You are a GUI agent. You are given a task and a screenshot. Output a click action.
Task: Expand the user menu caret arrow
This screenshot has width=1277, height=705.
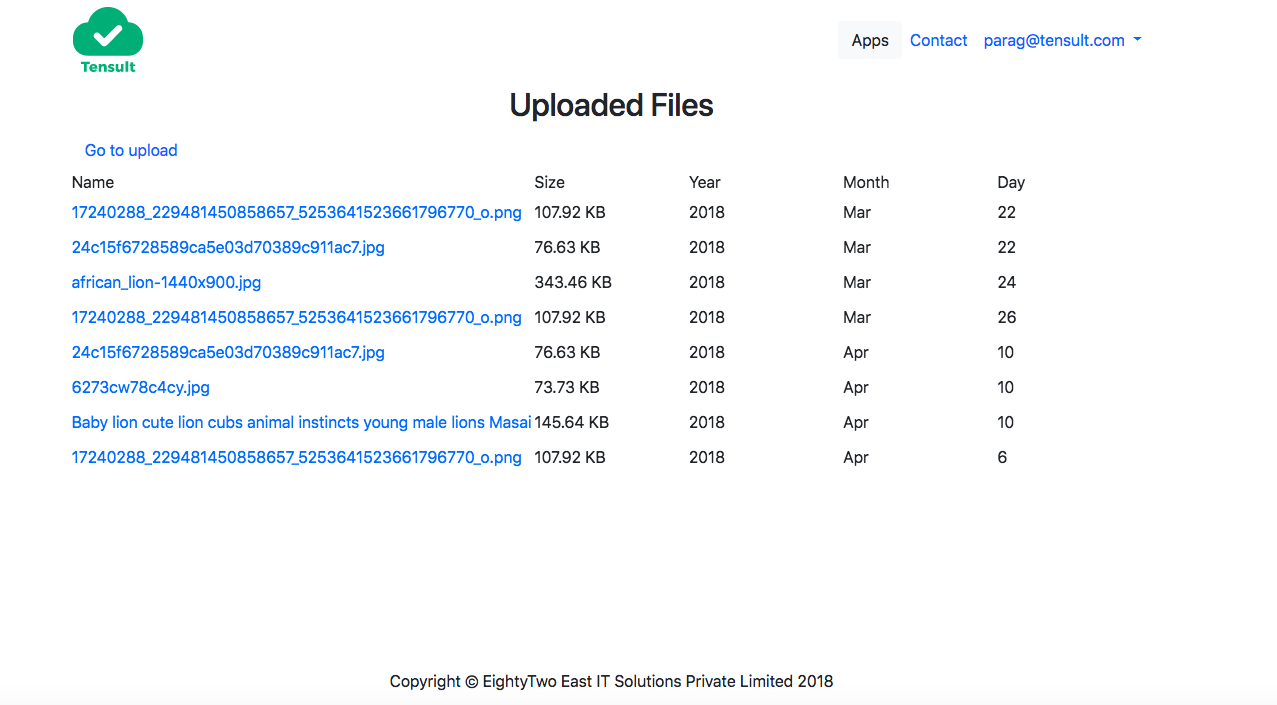click(1137, 40)
